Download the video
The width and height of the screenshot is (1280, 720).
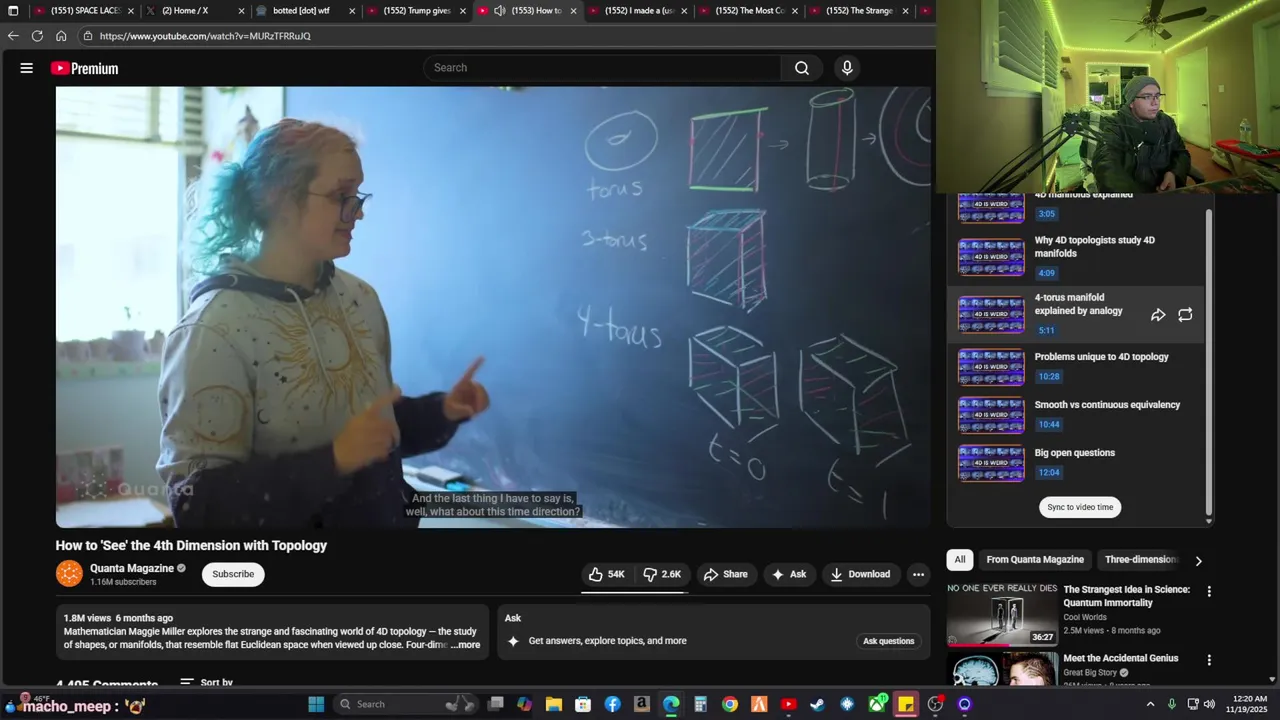click(860, 574)
